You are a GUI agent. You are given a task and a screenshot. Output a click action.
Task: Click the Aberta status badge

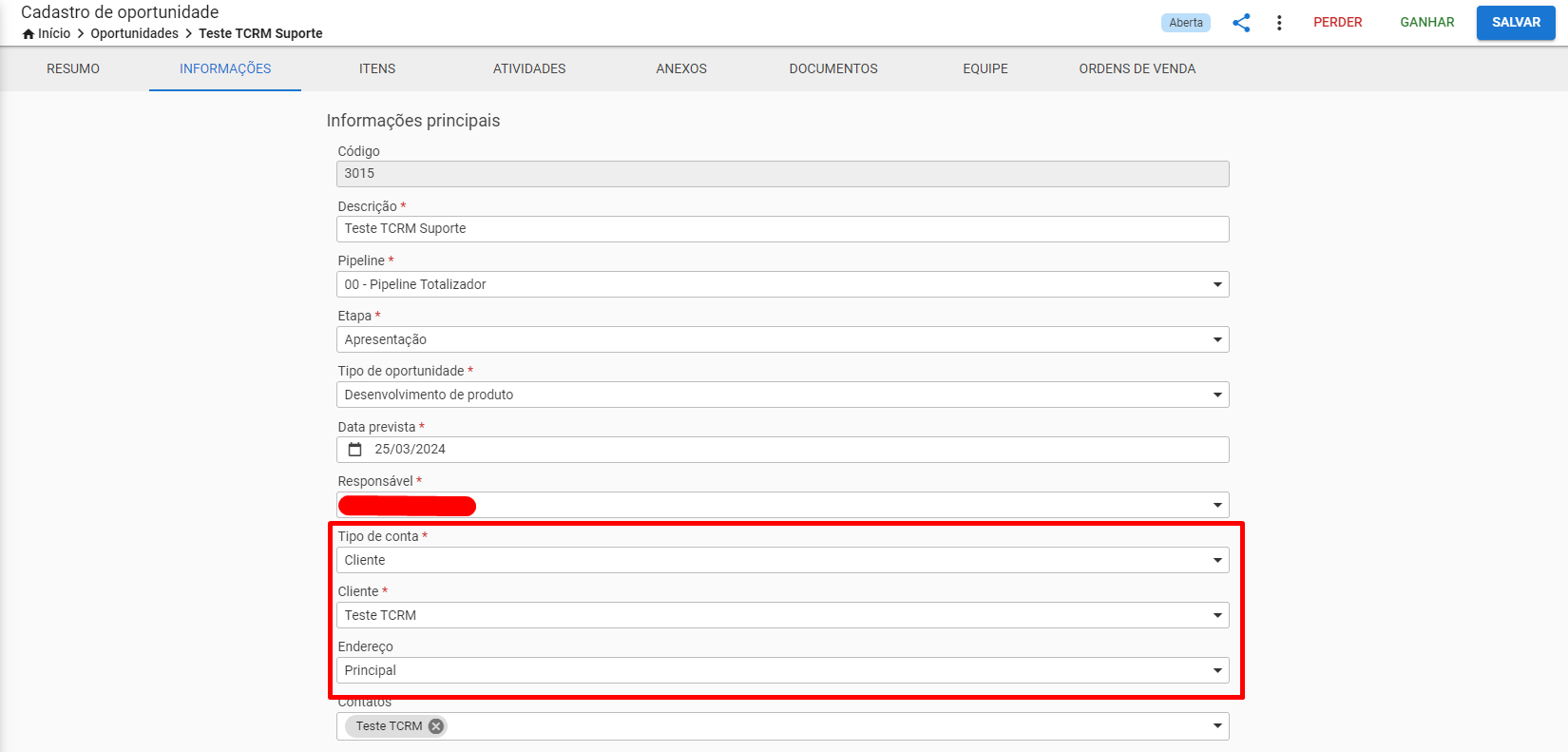1186,23
